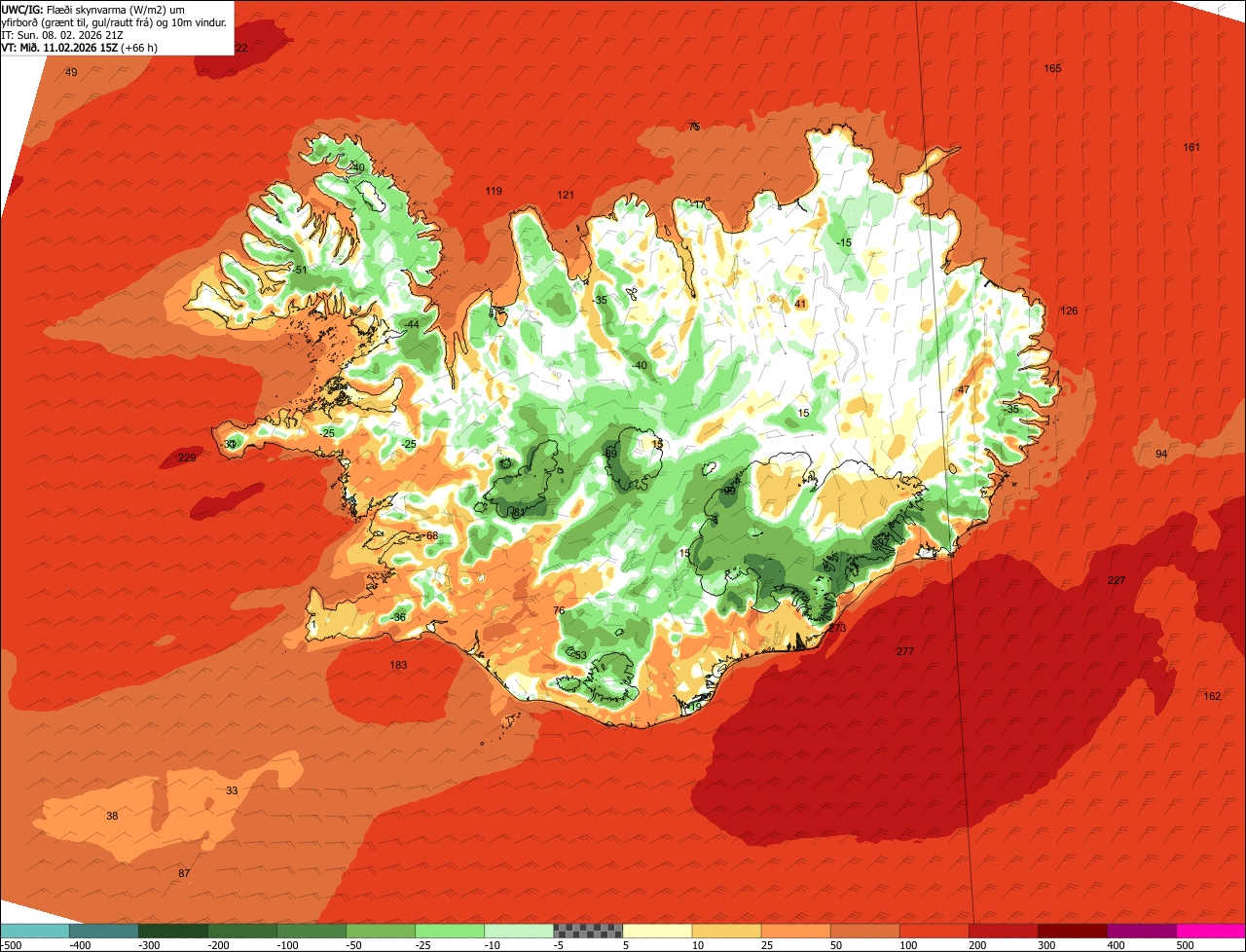Viewport: 1246px width, 952px height.
Task: Click the value '47' in east Iceland
Action: pos(964,389)
